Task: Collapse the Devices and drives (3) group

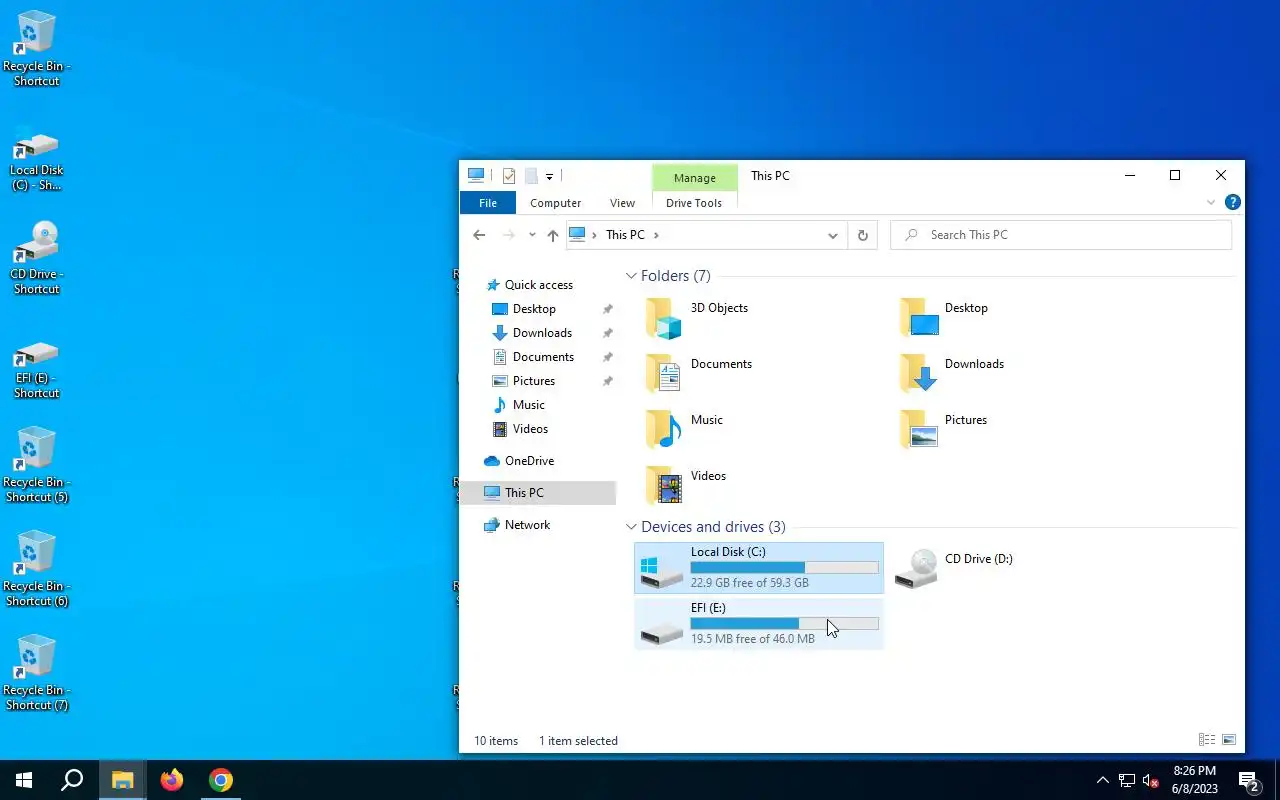Action: click(x=631, y=527)
